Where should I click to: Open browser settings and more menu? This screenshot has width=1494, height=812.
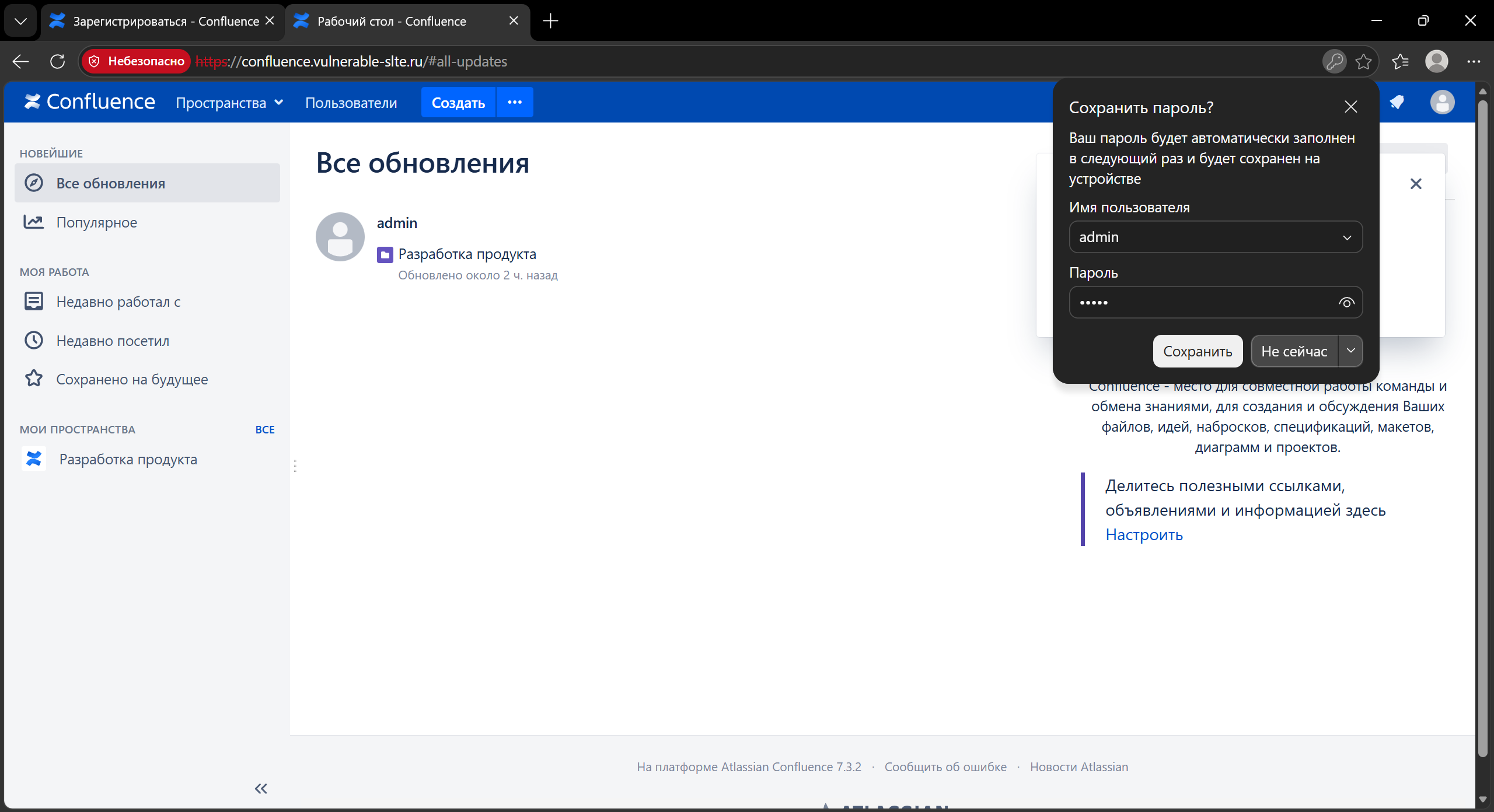point(1474,61)
